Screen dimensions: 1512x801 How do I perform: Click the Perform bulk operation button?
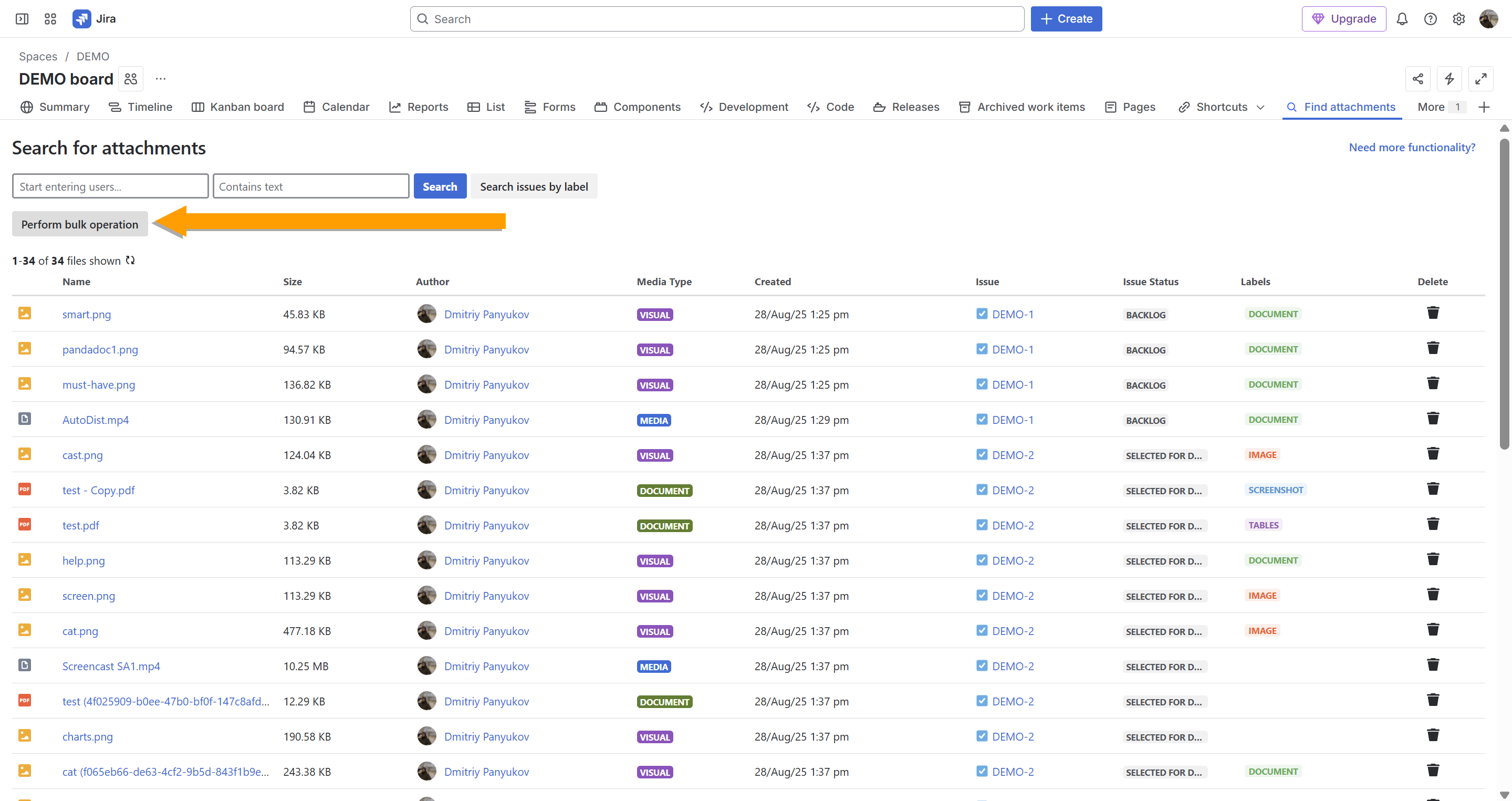coord(80,224)
